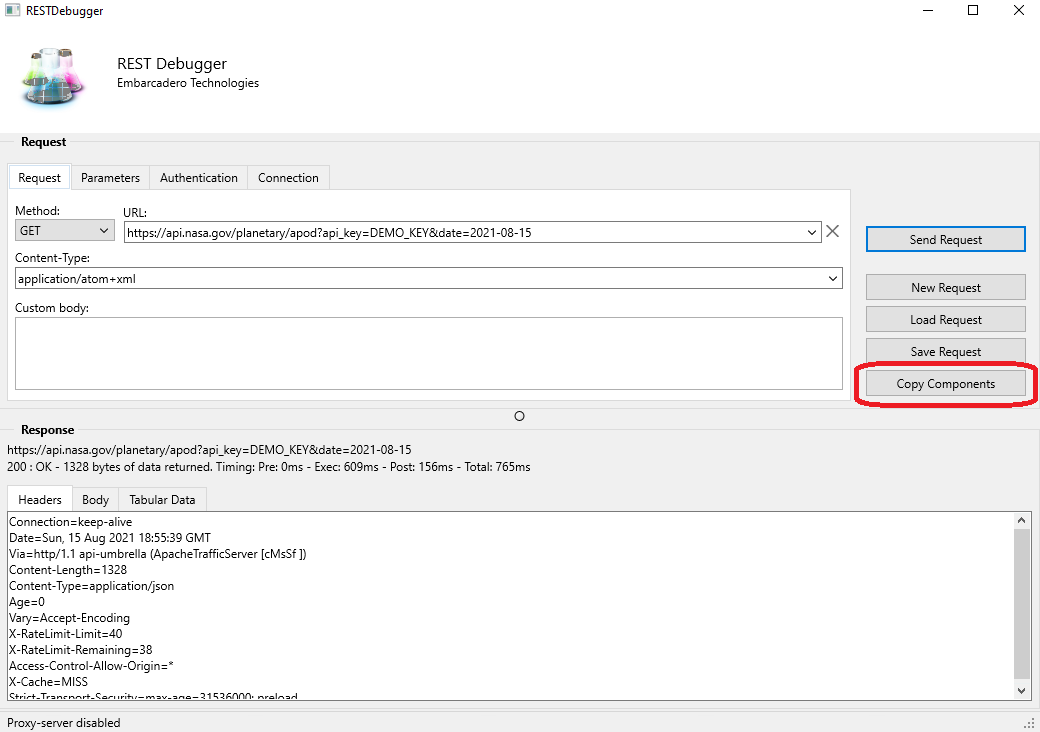The image size is (1040, 732).
Task: Click the Load Request button
Action: (x=944, y=319)
